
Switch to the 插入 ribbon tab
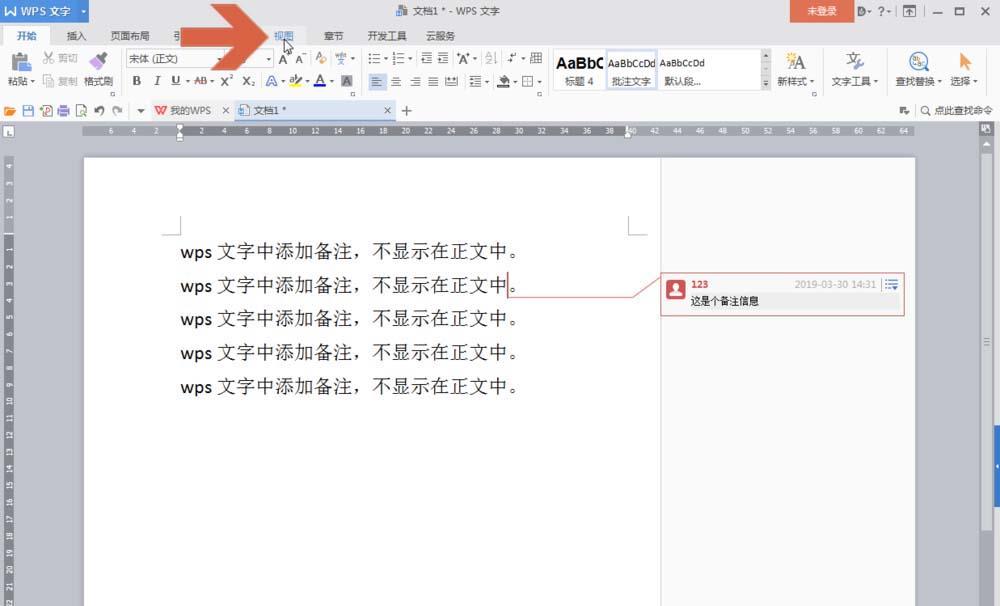(78, 35)
